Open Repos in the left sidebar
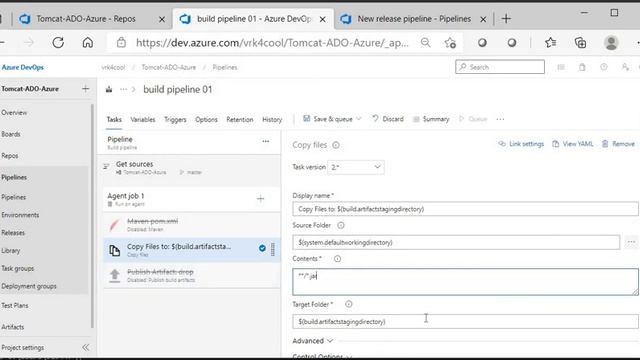This screenshot has height=360, width=640. [10, 156]
